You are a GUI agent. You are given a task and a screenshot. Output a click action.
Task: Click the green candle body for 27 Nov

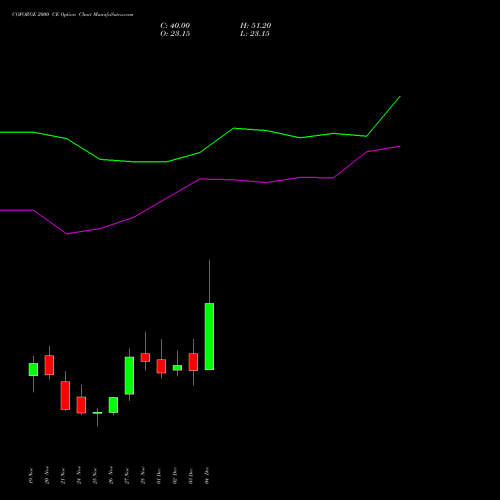129,376
